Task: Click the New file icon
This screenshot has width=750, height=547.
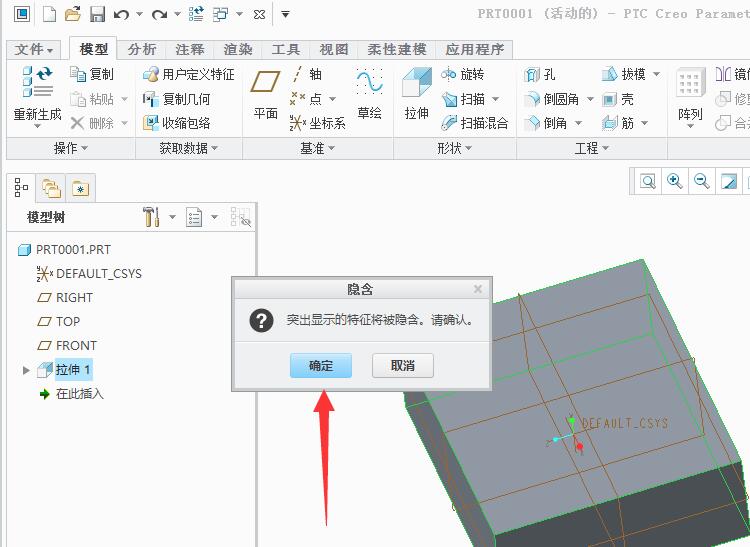Action: 50,14
